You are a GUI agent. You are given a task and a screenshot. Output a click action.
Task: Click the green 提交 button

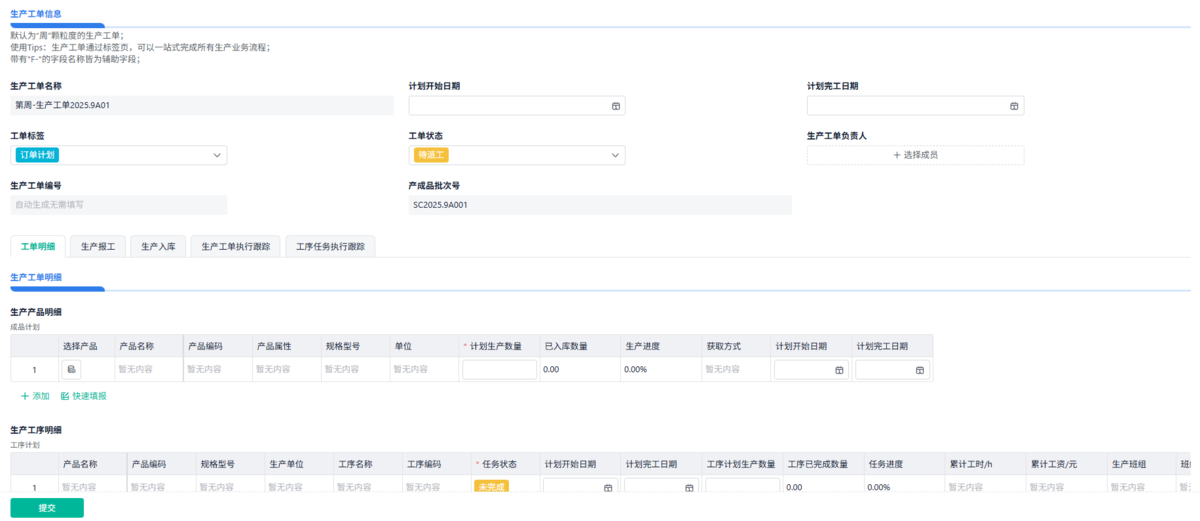tap(47, 508)
